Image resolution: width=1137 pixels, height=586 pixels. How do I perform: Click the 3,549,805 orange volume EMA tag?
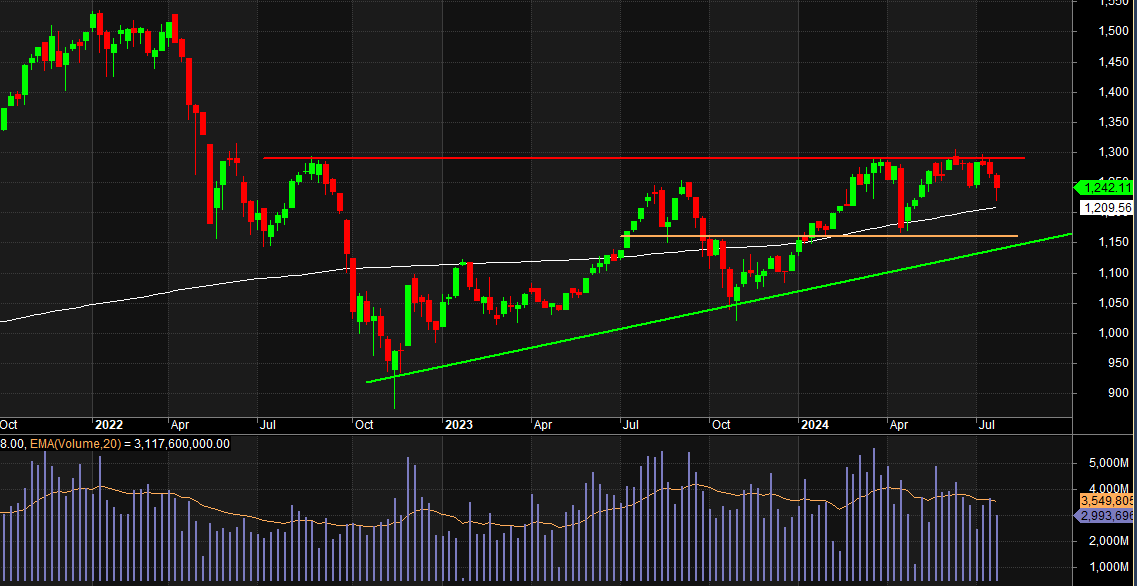1107,501
